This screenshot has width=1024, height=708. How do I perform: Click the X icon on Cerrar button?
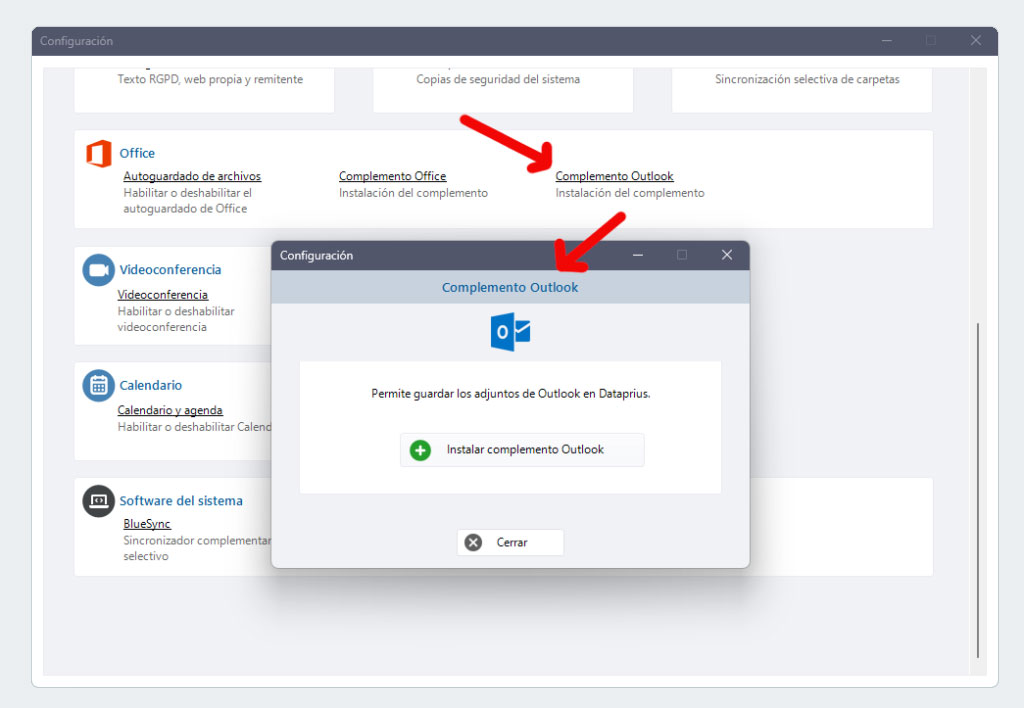(x=473, y=542)
